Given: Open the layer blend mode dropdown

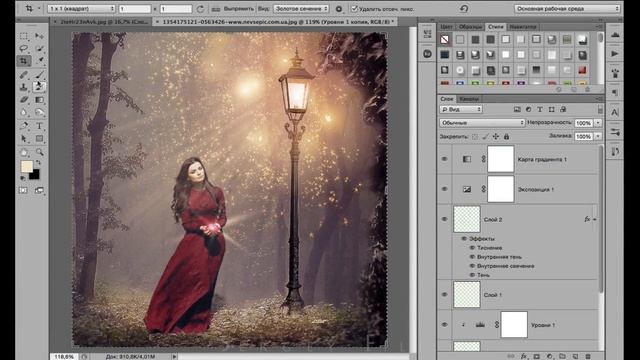Looking at the screenshot, I should 482,122.
